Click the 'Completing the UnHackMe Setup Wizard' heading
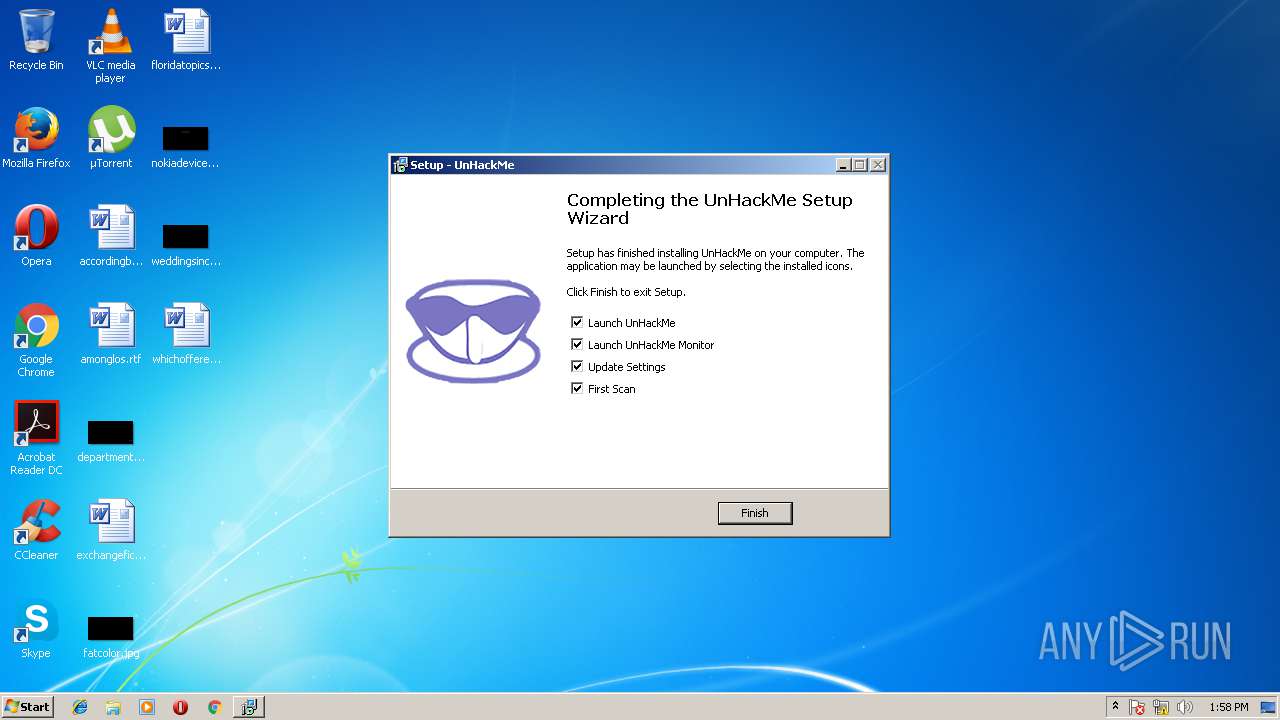The image size is (1280, 720). click(x=710, y=209)
